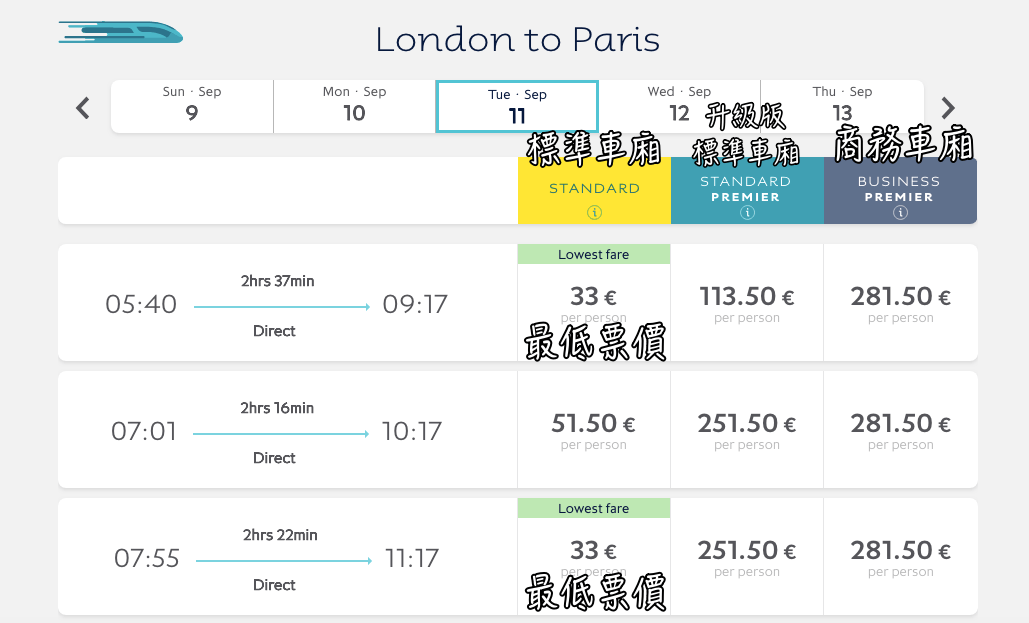
Task: Pick 281.50 € Business Premier on 05:40 train
Action: pyautogui.click(x=900, y=302)
